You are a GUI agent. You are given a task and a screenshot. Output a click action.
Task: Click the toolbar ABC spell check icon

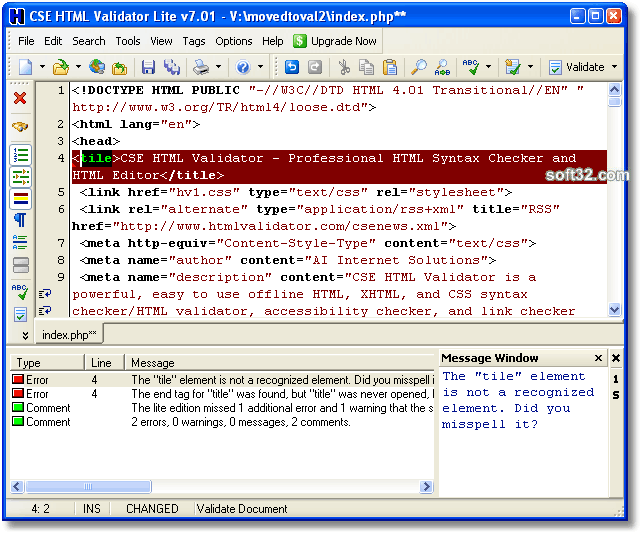coord(470,67)
